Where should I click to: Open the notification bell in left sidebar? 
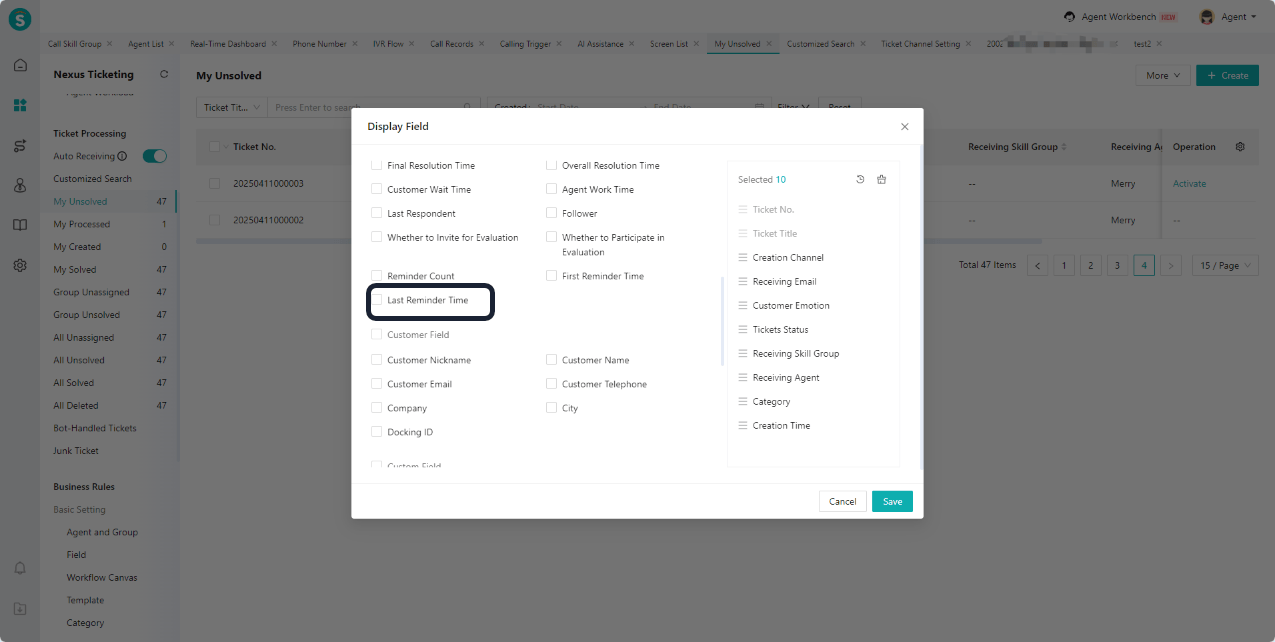[x=20, y=568]
